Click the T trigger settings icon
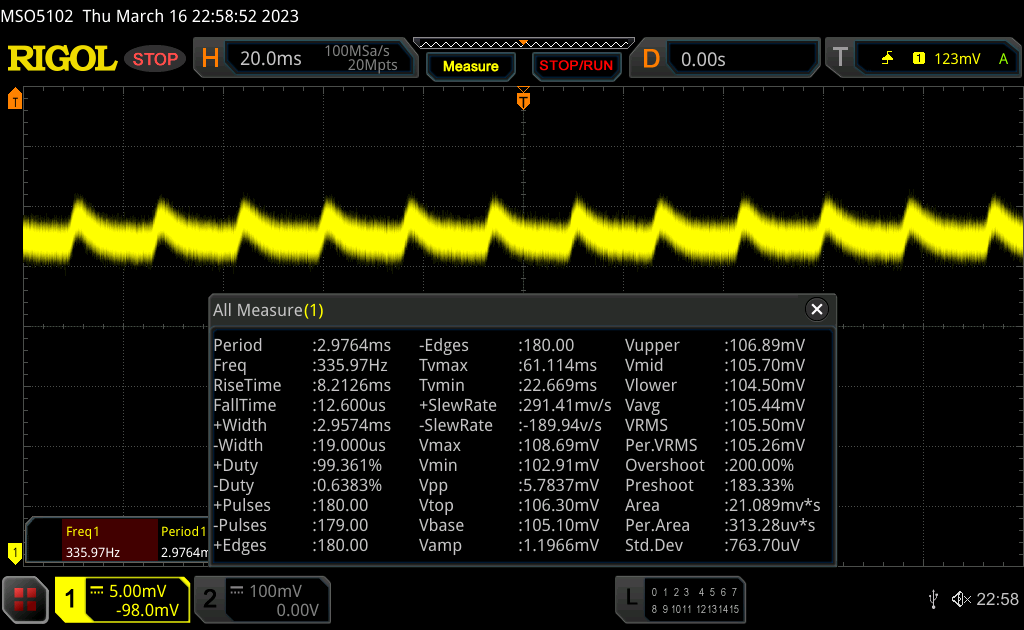The image size is (1024, 630). pos(840,59)
